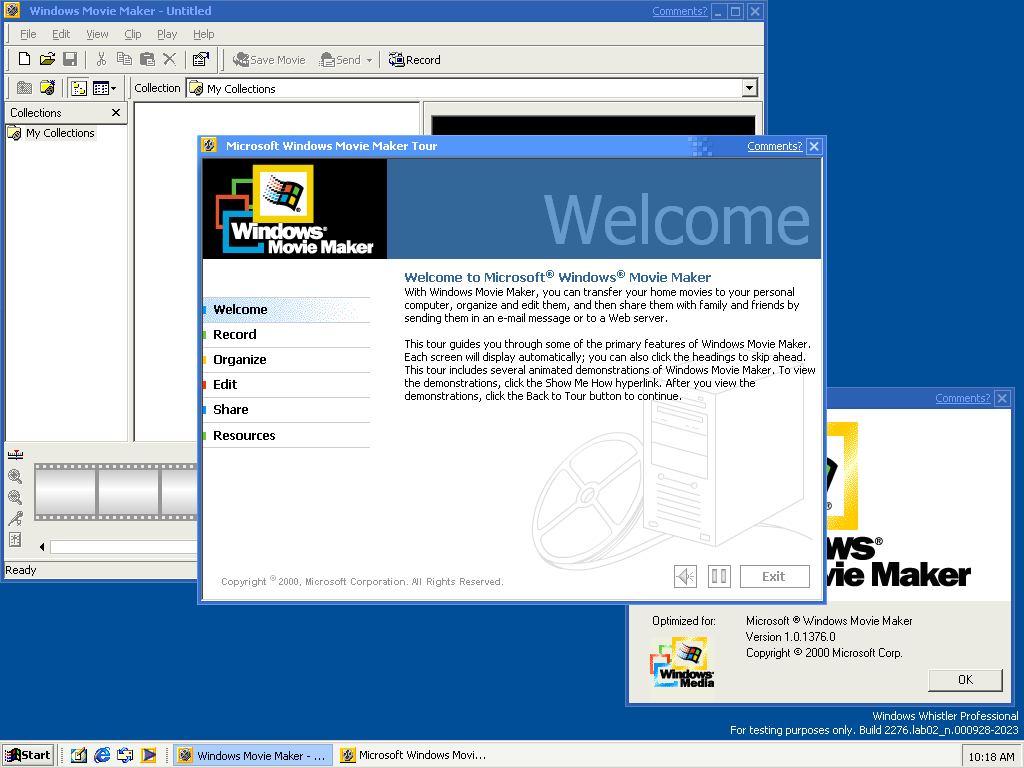Click the New Project toolbar icon
Viewport: 1024px width, 768px height.
click(24, 60)
